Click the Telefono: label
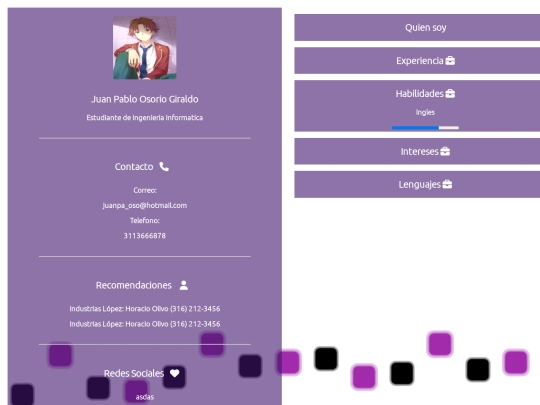 click(145, 220)
